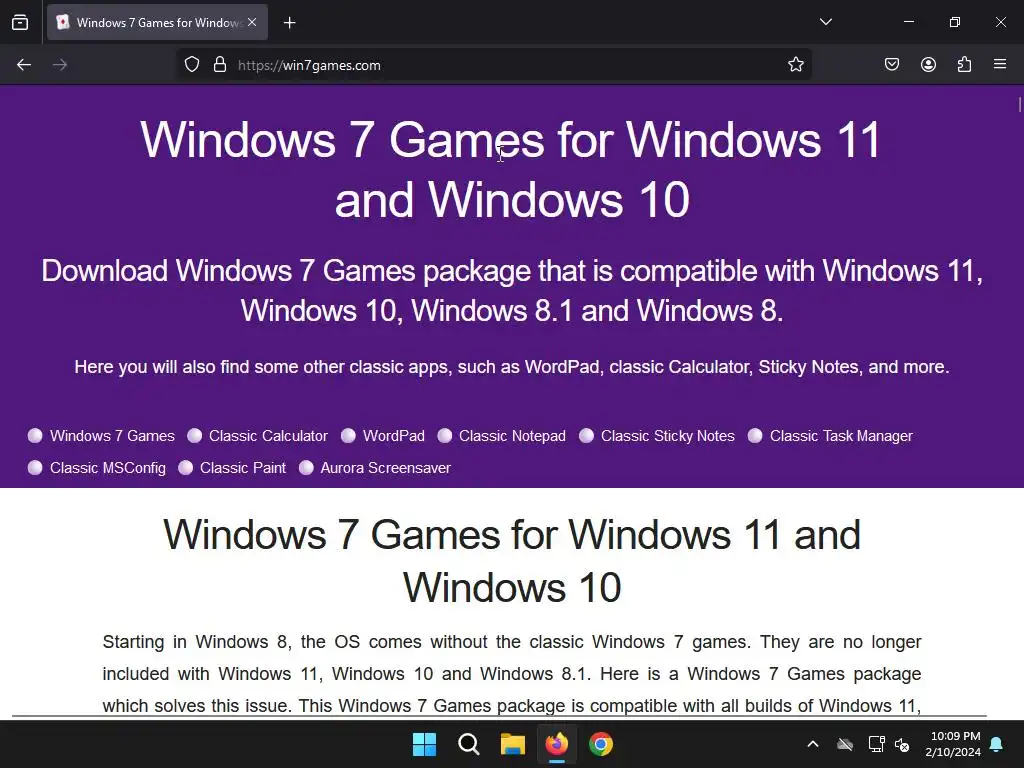Select the Windows 7 Games tab
The height and width of the screenshot is (768, 1024).
pos(157,22)
